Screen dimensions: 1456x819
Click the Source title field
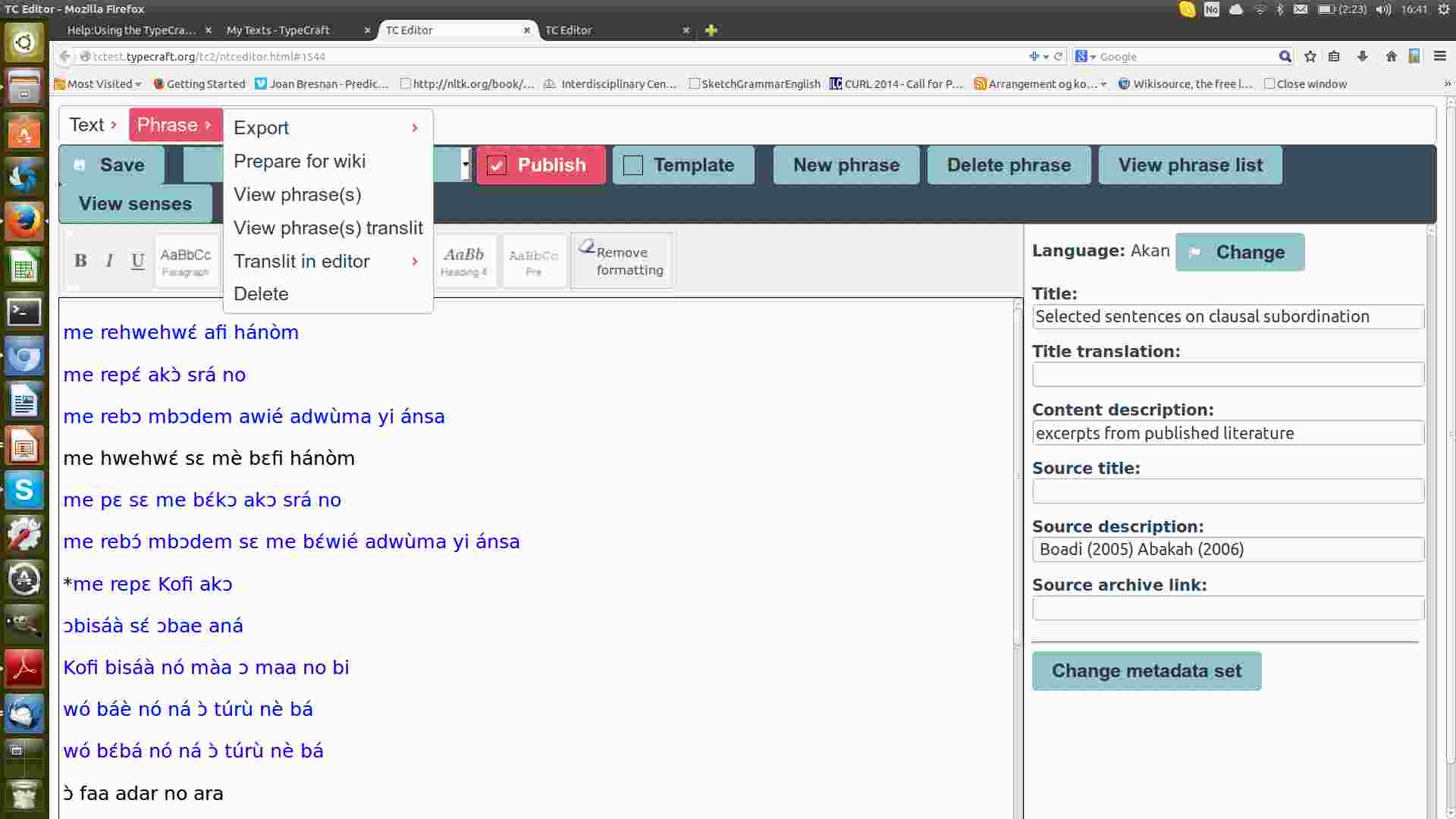[1228, 491]
